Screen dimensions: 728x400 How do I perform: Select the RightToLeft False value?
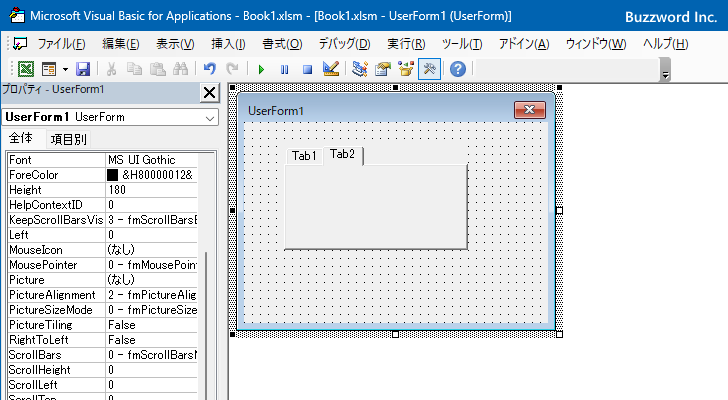tap(152, 340)
